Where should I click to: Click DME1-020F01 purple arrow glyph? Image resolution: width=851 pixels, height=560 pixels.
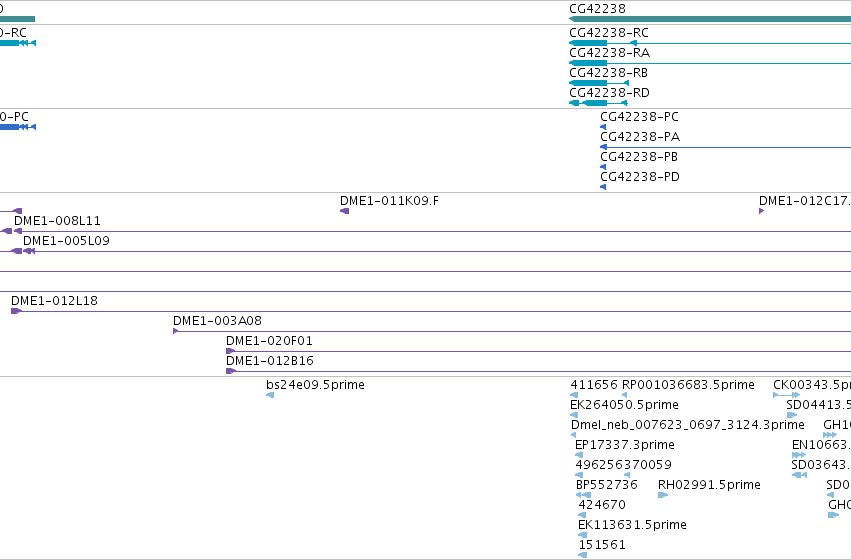[x=231, y=351]
